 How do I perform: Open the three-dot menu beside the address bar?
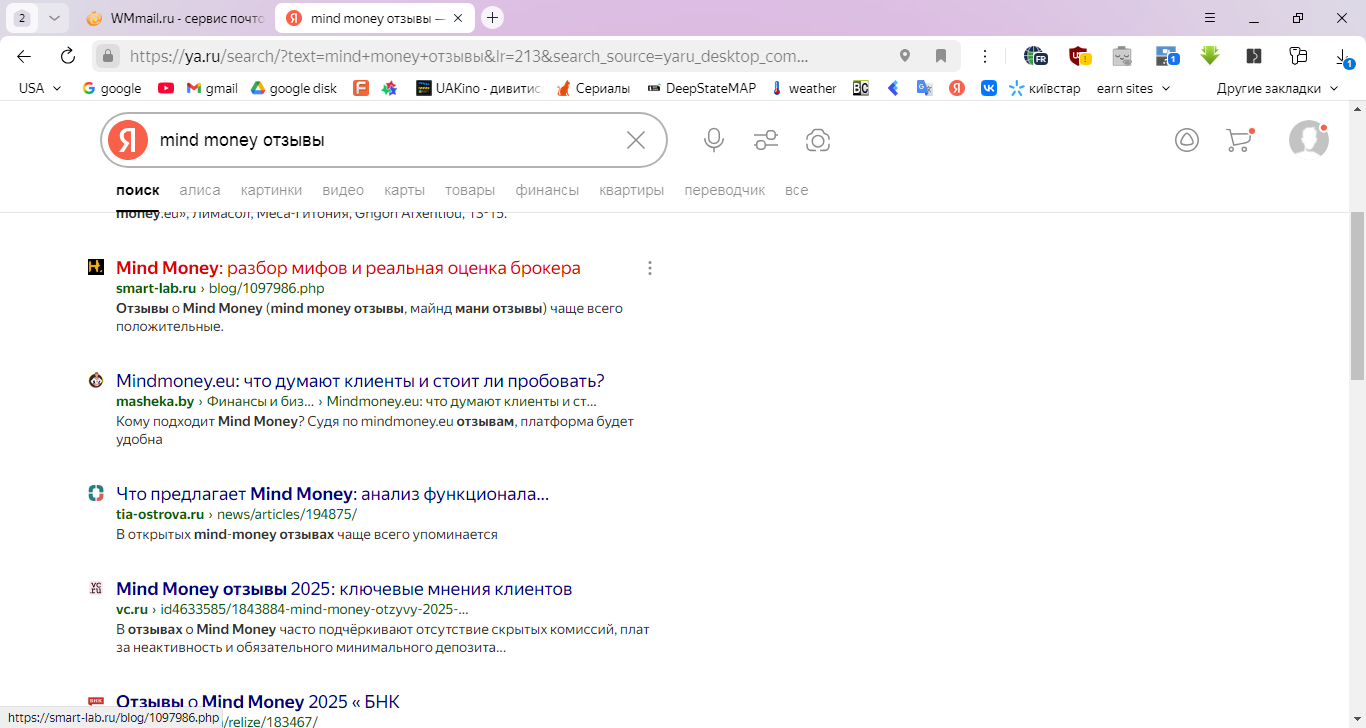pos(985,56)
